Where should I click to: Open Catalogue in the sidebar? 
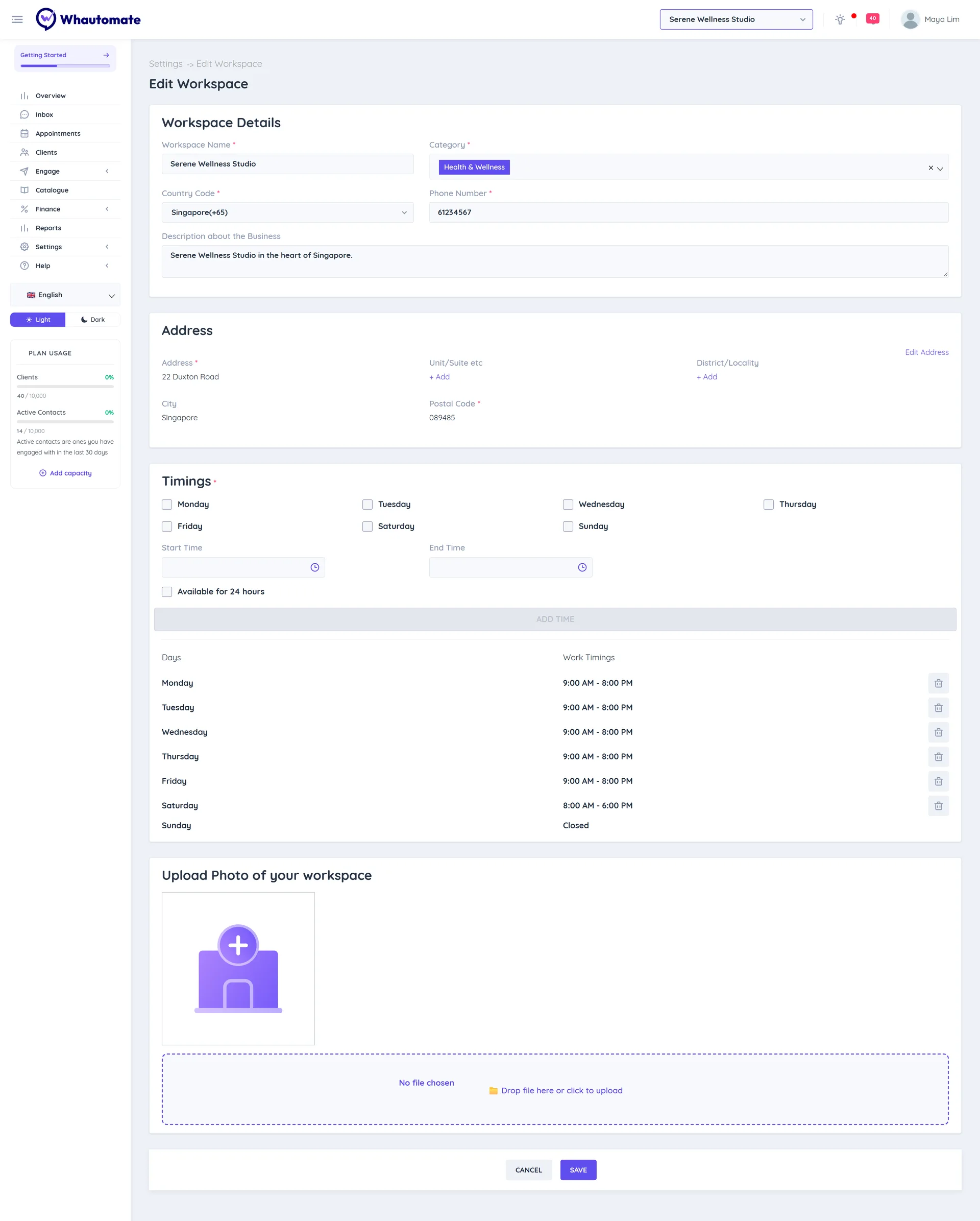click(x=65, y=190)
